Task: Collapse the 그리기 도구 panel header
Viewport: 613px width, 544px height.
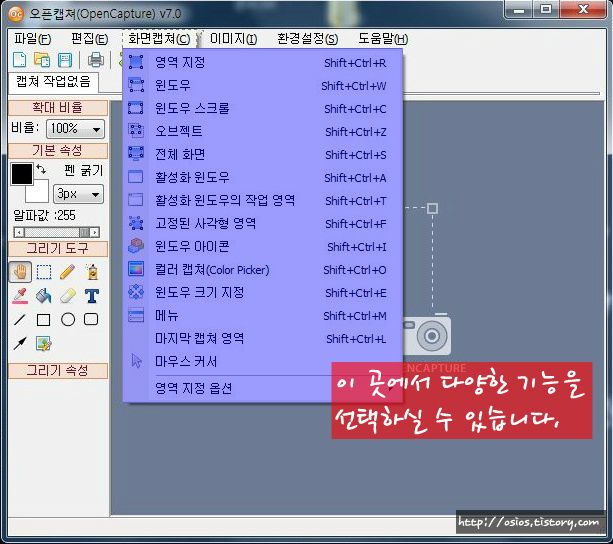Action: 58,249
